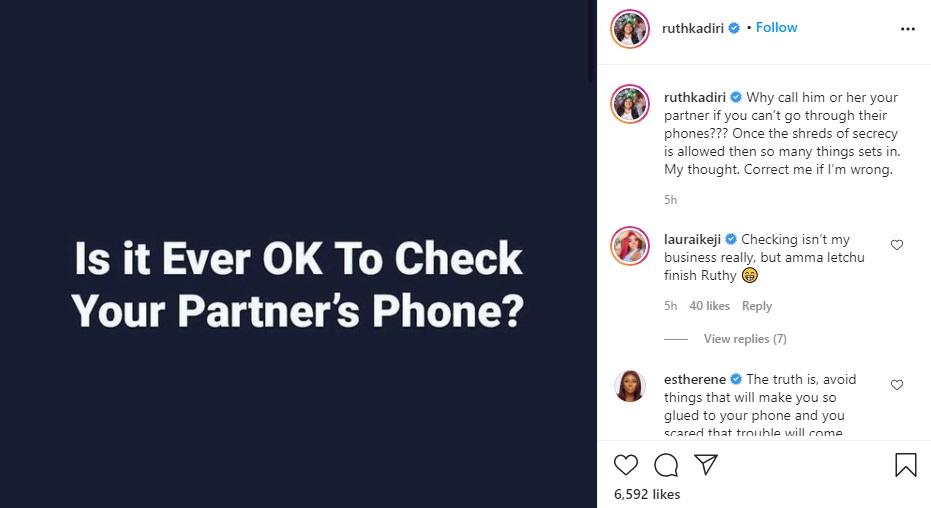Like estherene's comment heart
The width and height of the screenshot is (931, 508).
point(897,385)
